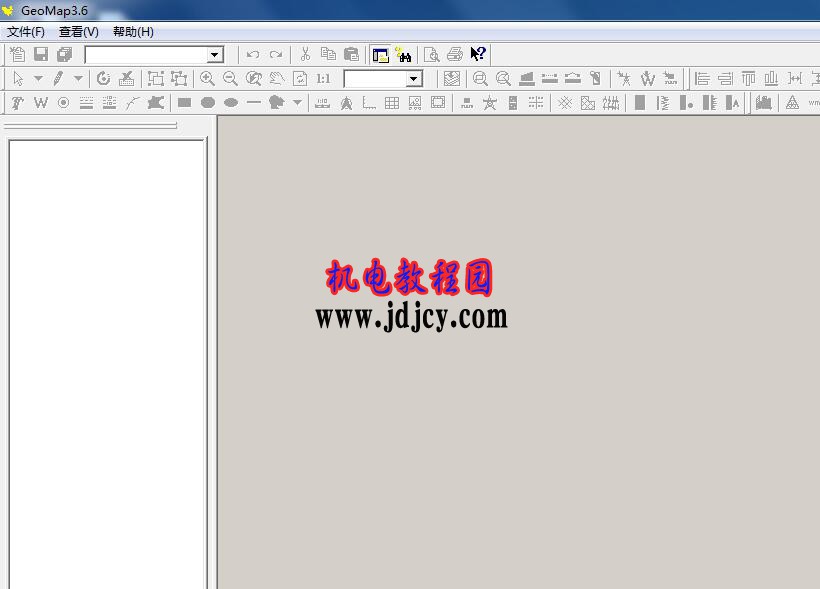The height and width of the screenshot is (589, 820).
Task: Click the keyboard with X icon
Action: click(x=127, y=78)
